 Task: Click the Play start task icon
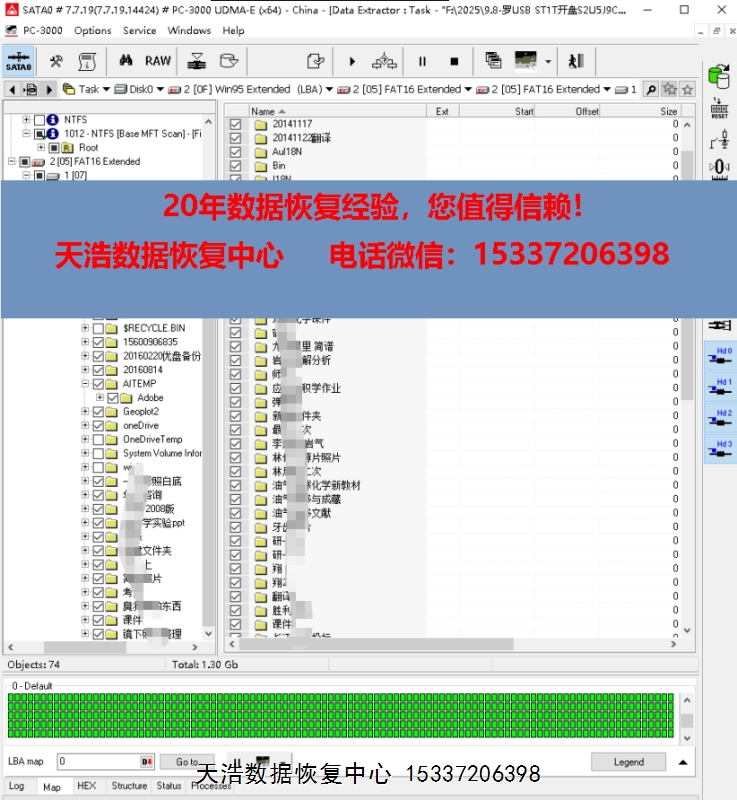(x=352, y=61)
